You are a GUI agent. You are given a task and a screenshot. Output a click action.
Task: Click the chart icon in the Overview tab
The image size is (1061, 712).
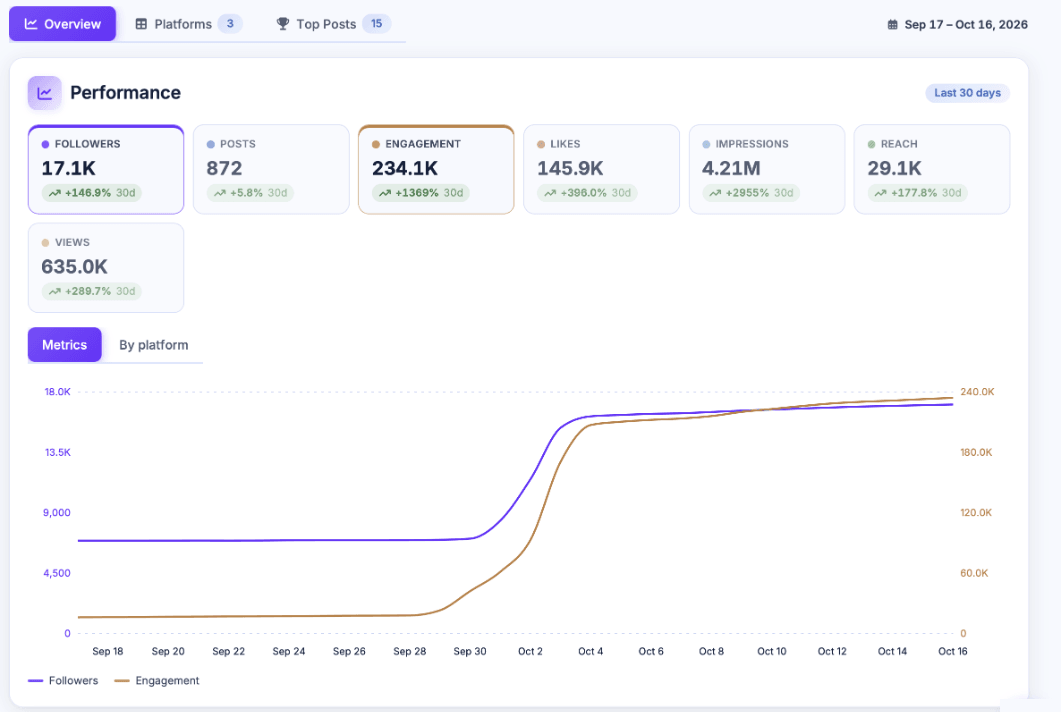(30, 24)
